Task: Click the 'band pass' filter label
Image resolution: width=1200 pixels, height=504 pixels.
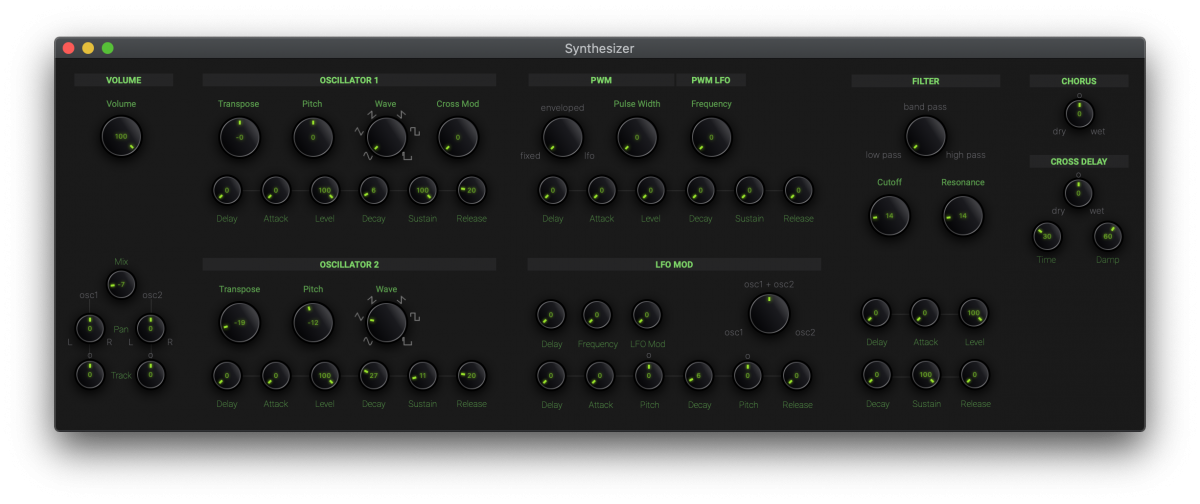Action: click(926, 107)
